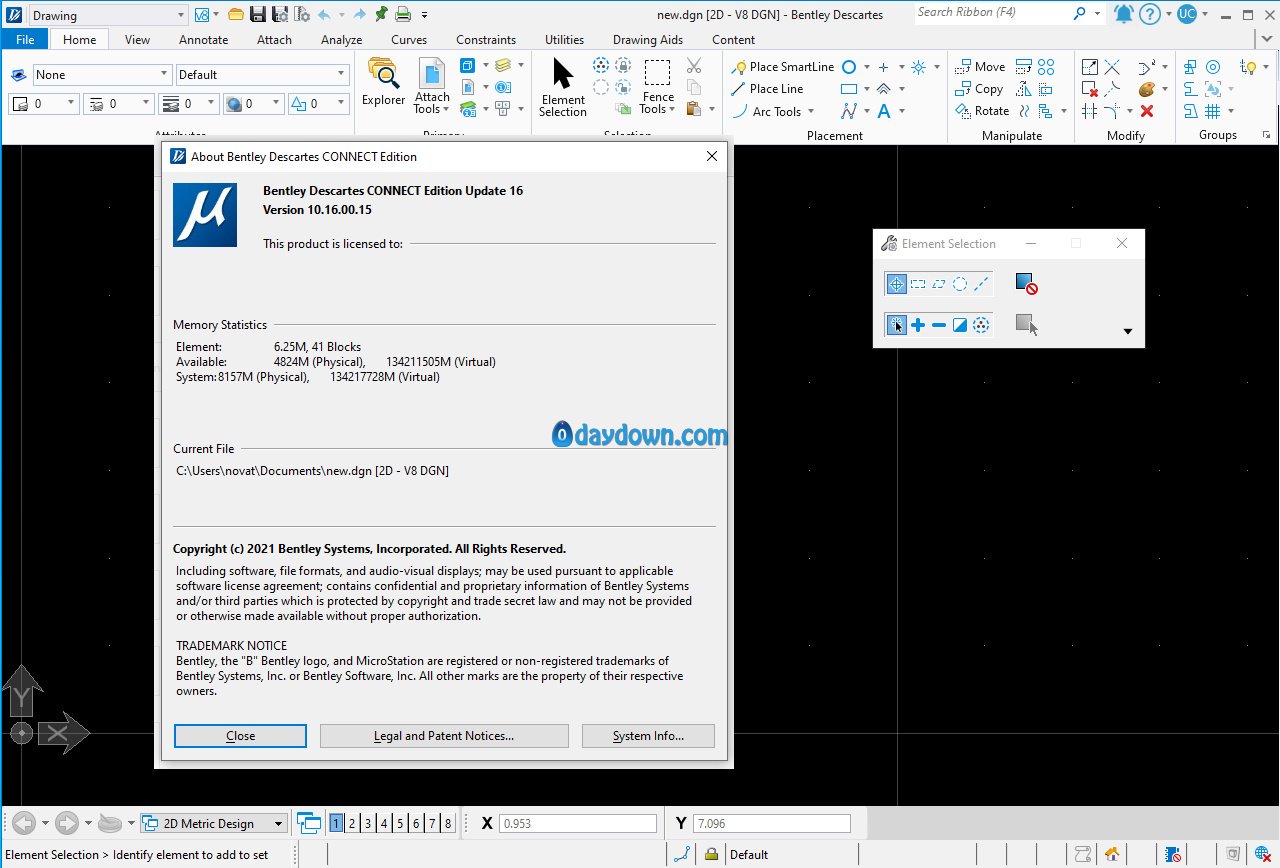Choose the Invert mode in Element Selection
Screen dimensions: 1280x868
coord(960,325)
